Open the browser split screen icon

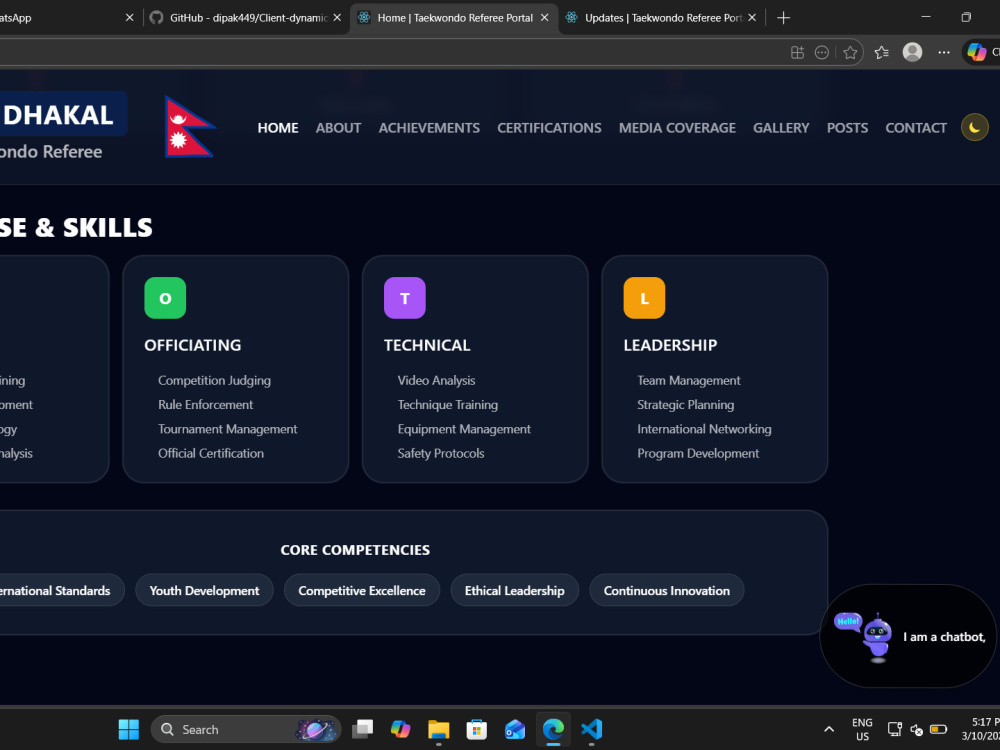tap(797, 52)
